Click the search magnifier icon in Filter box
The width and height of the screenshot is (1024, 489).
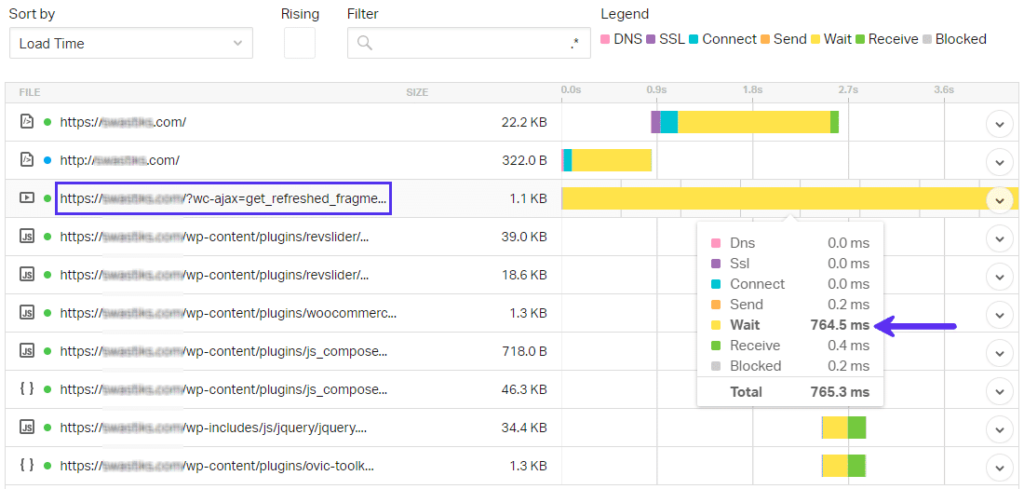coord(365,43)
